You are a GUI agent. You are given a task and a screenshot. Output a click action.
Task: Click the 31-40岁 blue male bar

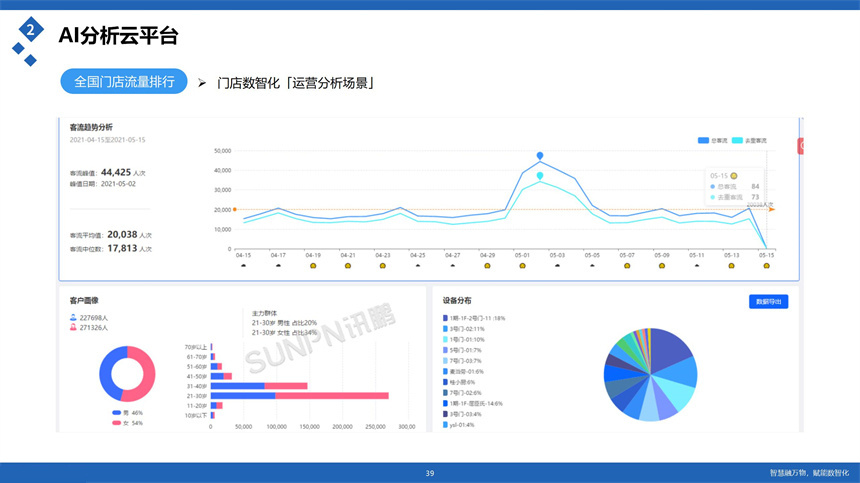pyautogui.click(x=237, y=386)
